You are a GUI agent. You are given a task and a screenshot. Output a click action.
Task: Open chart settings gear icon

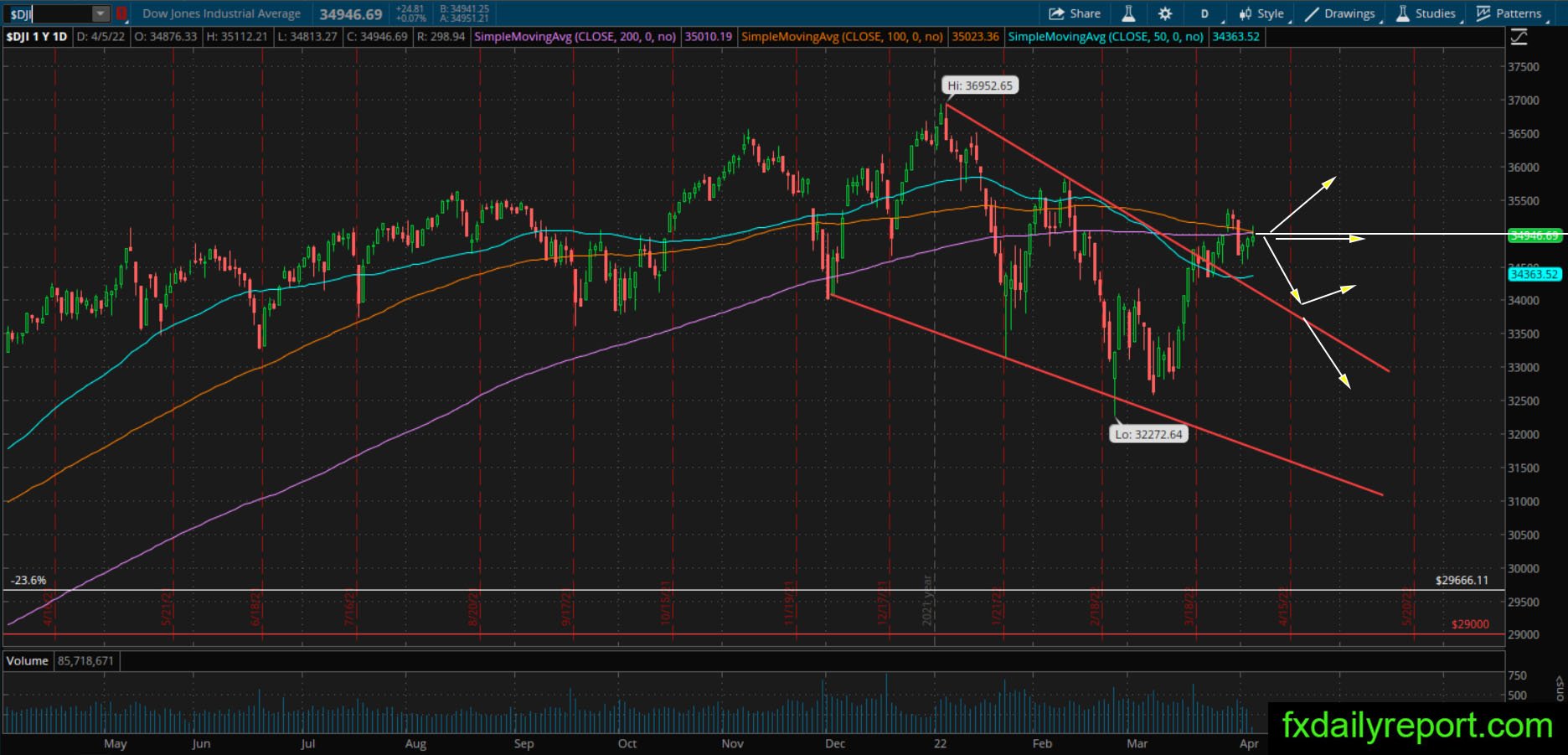(1165, 13)
